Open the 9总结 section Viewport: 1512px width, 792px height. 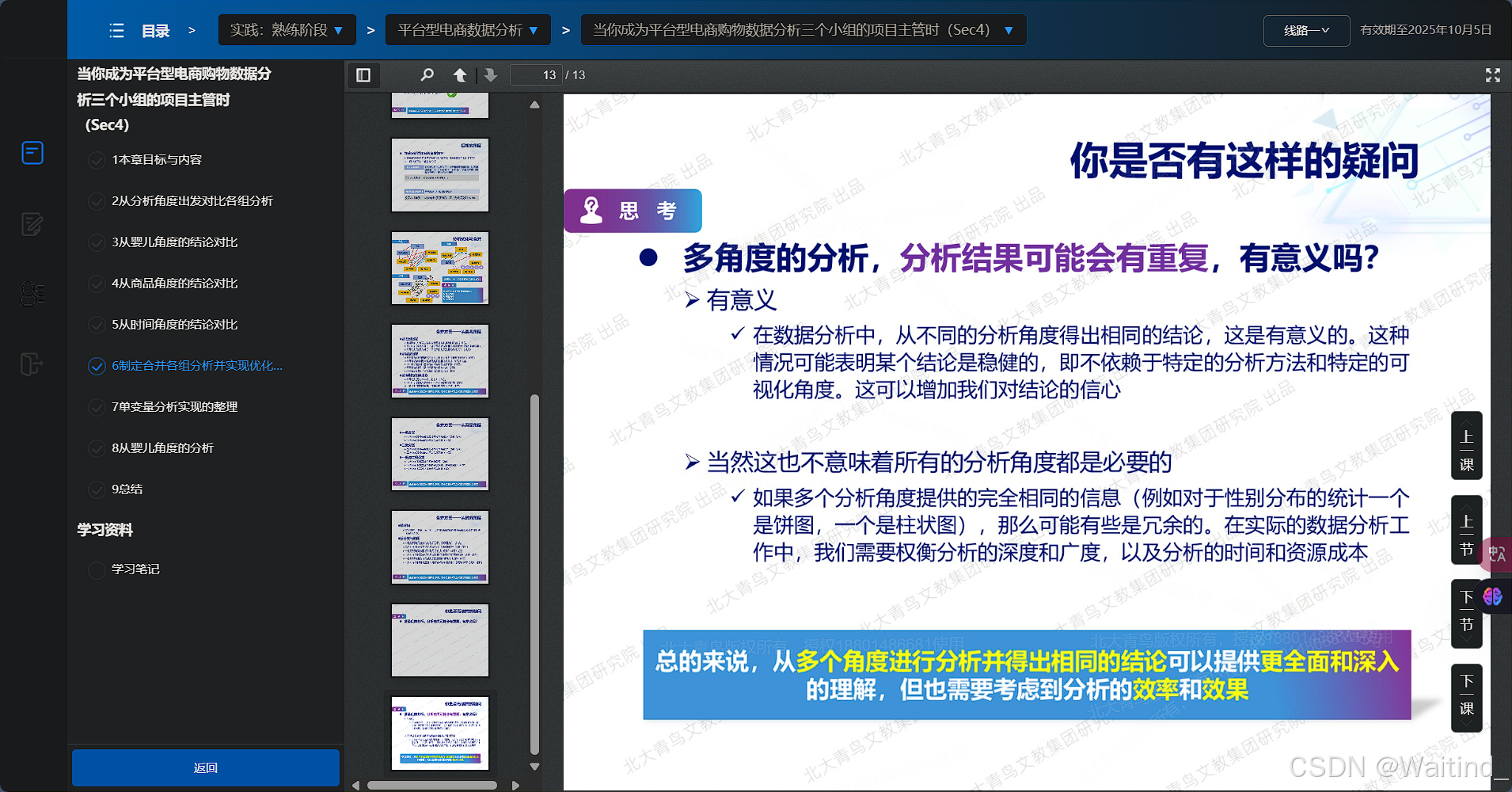127,489
